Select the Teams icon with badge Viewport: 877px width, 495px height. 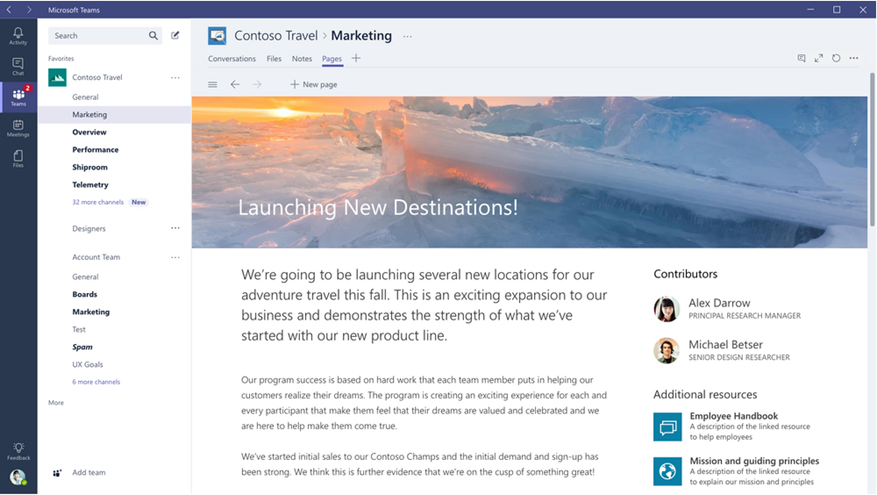18,96
